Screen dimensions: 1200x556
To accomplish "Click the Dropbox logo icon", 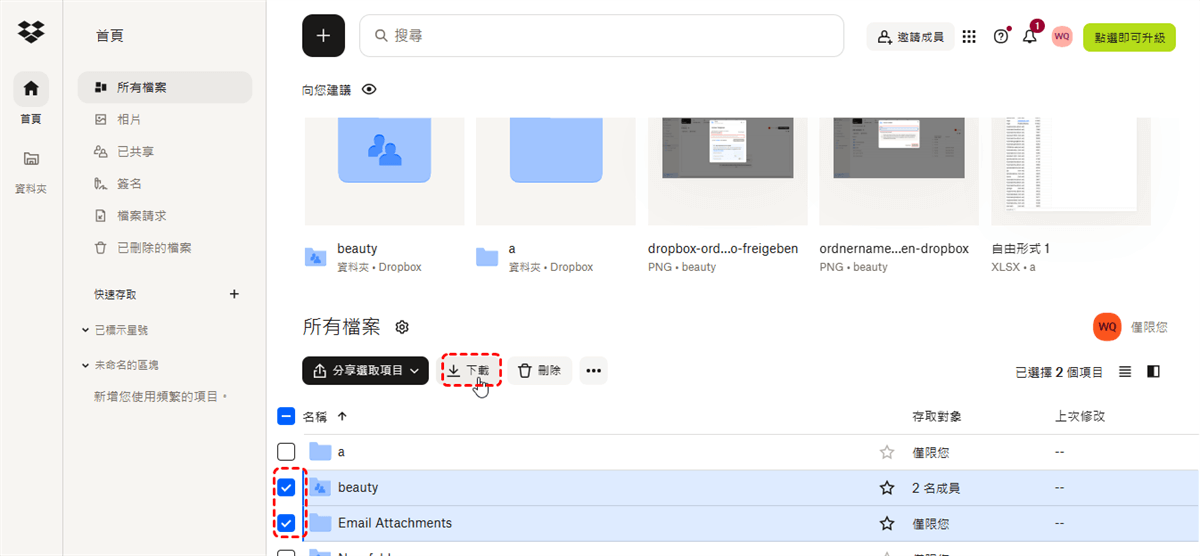I will (x=31, y=32).
